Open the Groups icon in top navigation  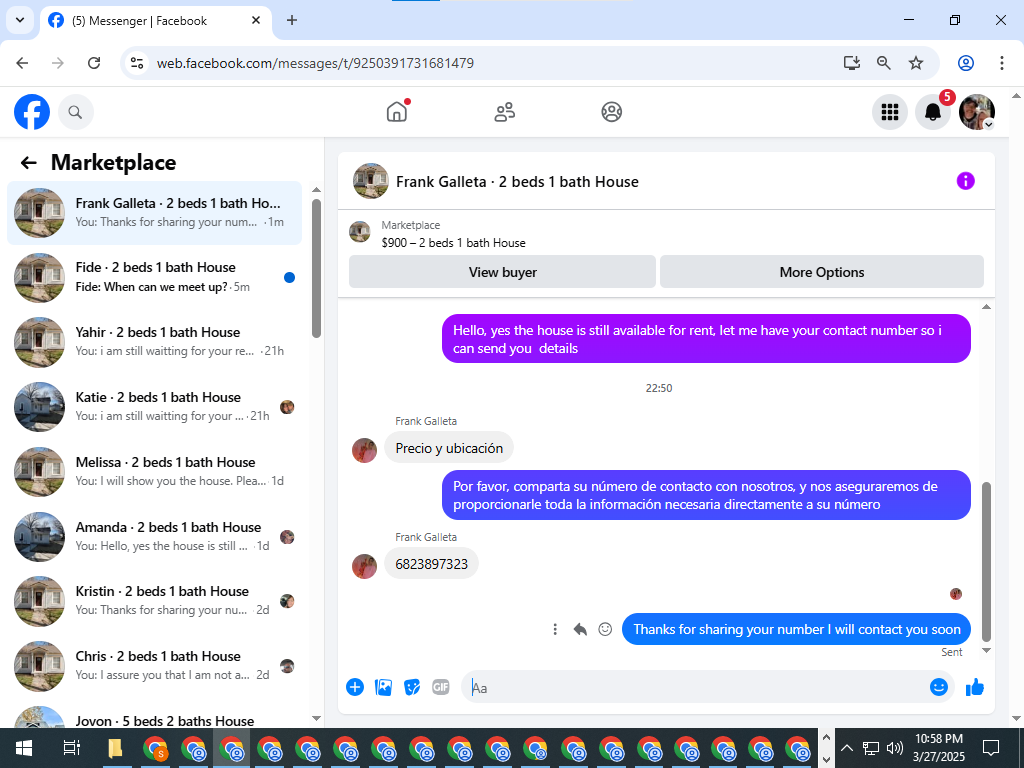point(611,112)
